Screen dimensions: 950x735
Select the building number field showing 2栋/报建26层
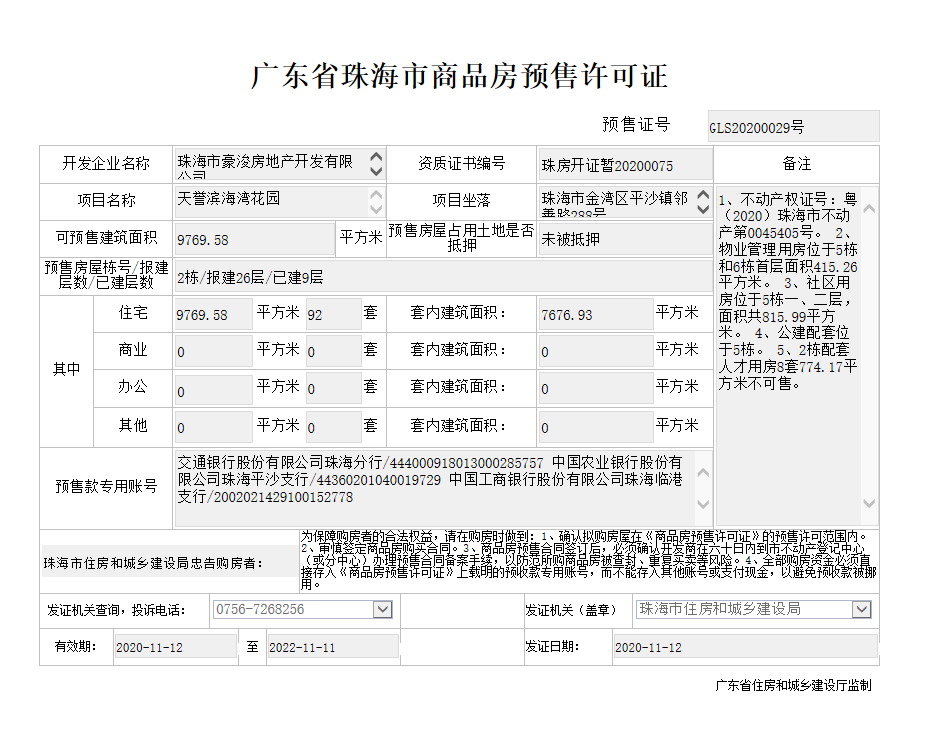pos(442,277)
